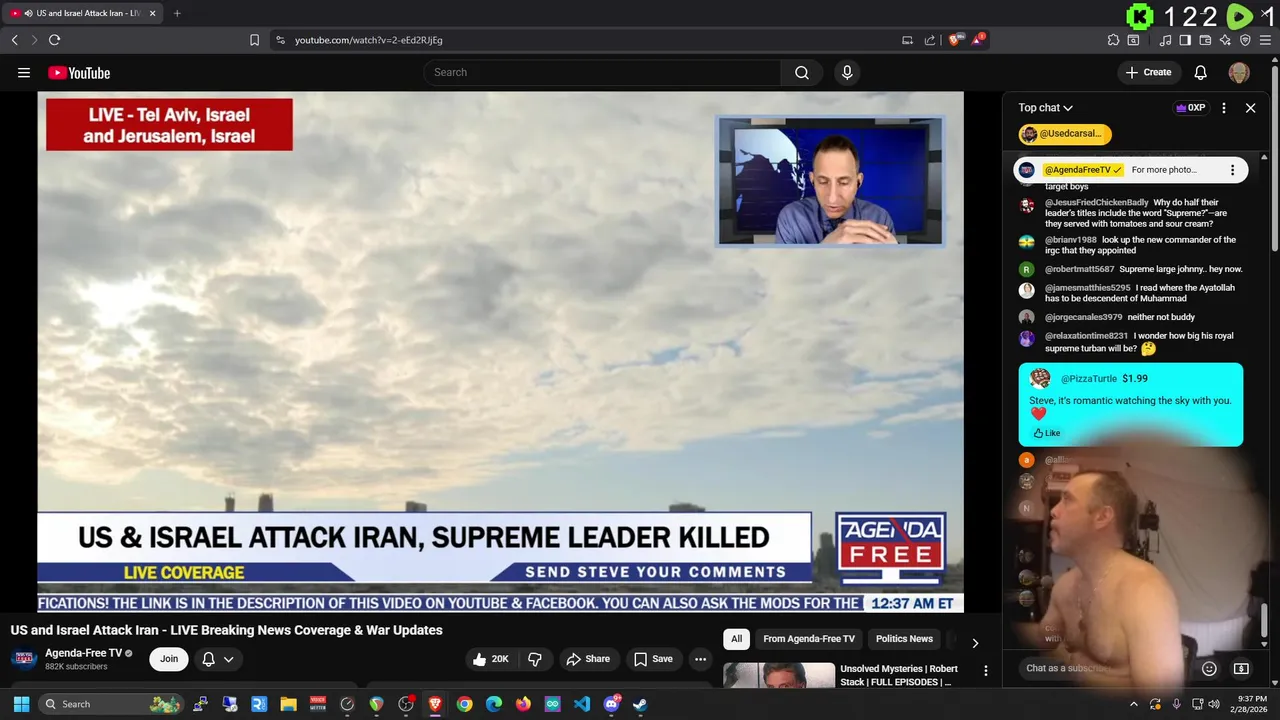This screenshot has height=720, width=1280.
Task: Go to the YouTube home logo
Action: 79,72
